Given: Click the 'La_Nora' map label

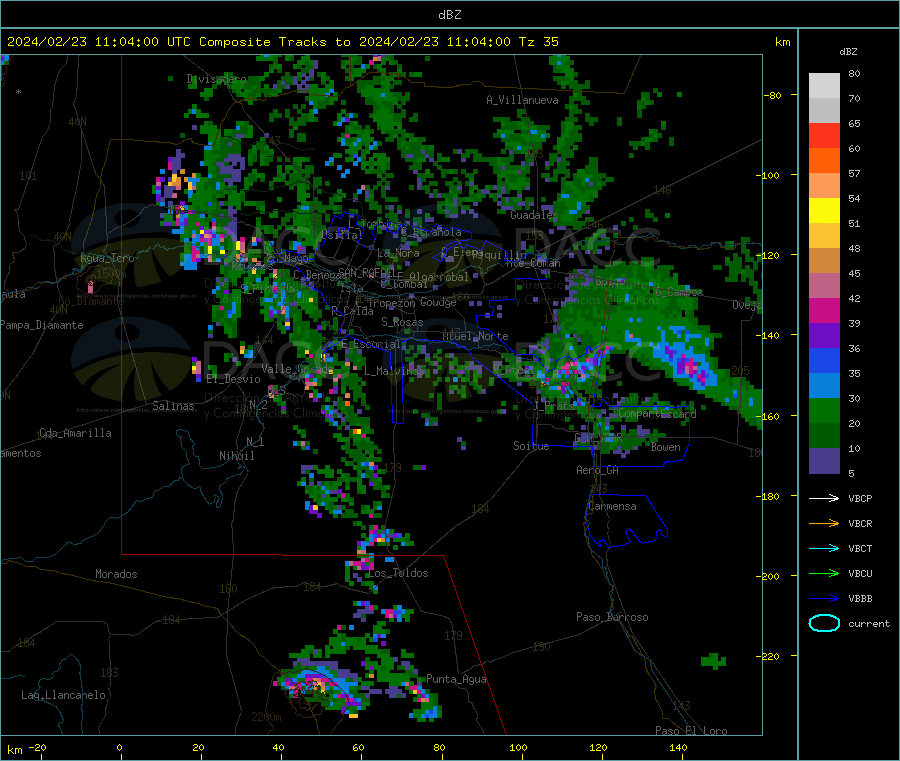Looking at the screenshot, I should [398, 253].
